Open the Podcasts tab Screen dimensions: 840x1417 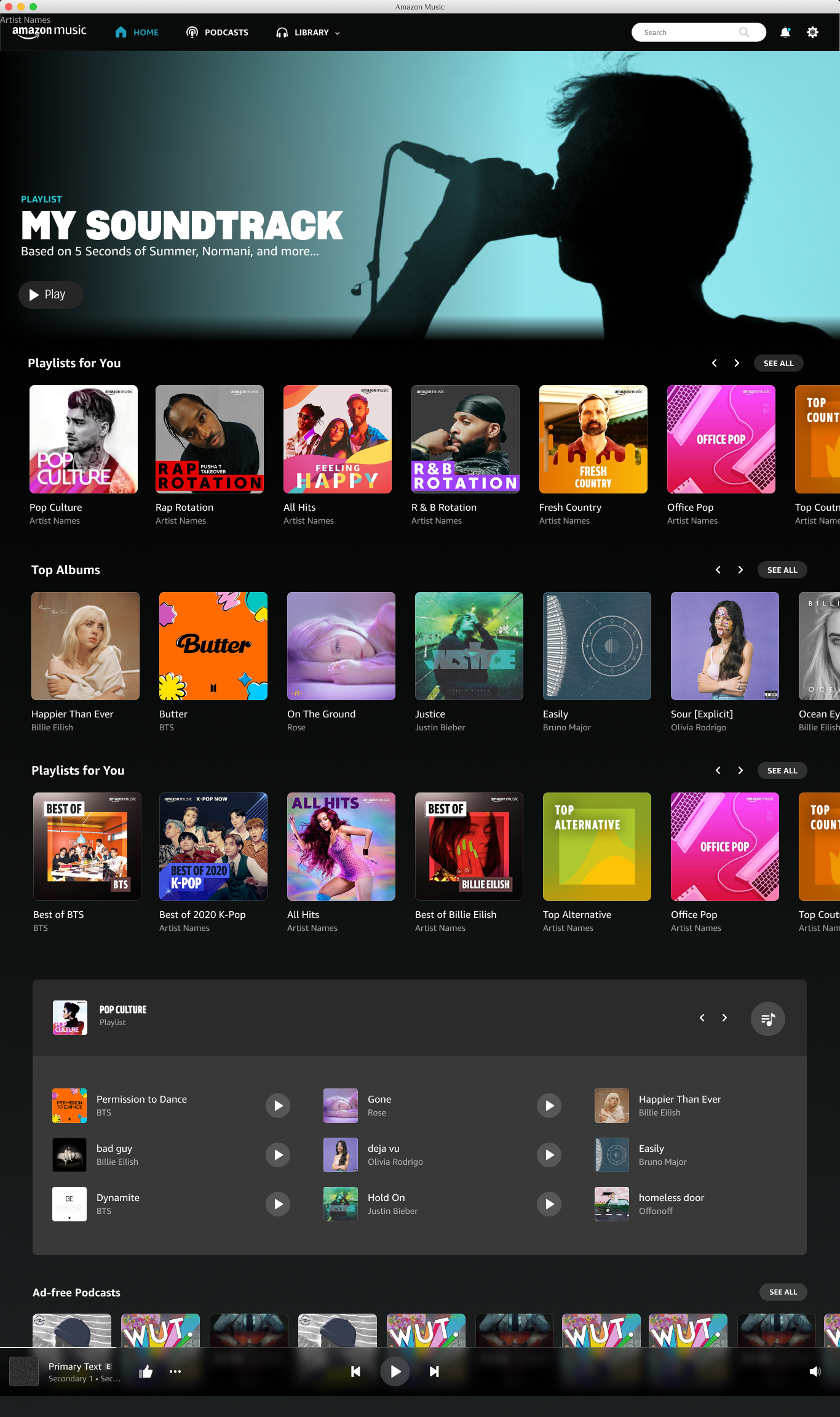(x=218, y=33)
